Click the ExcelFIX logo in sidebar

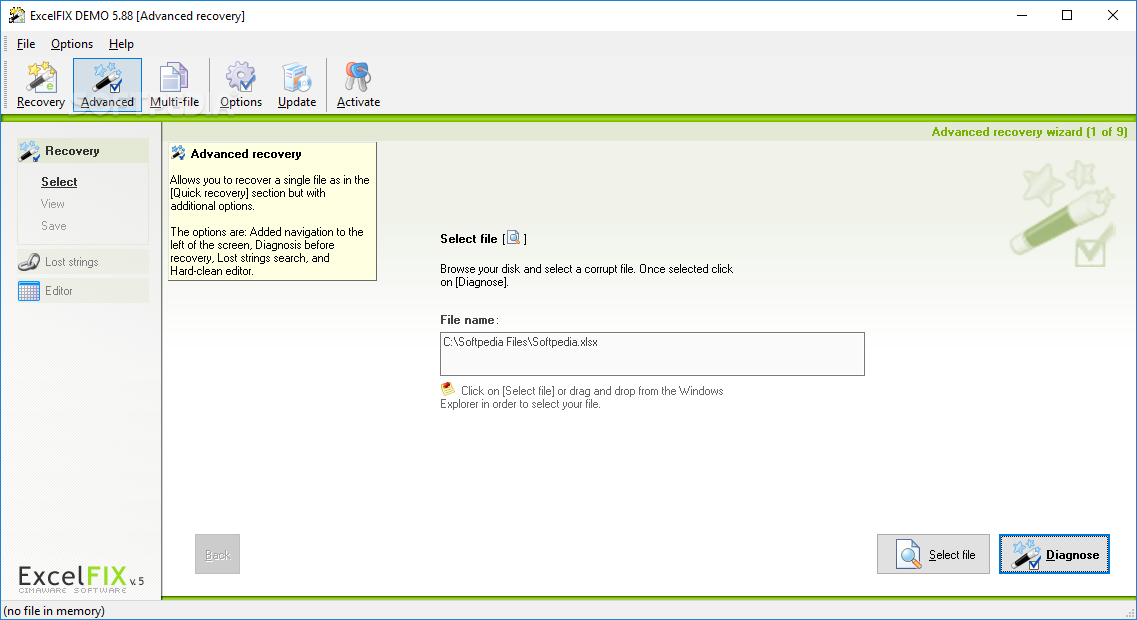pos(81,579)
